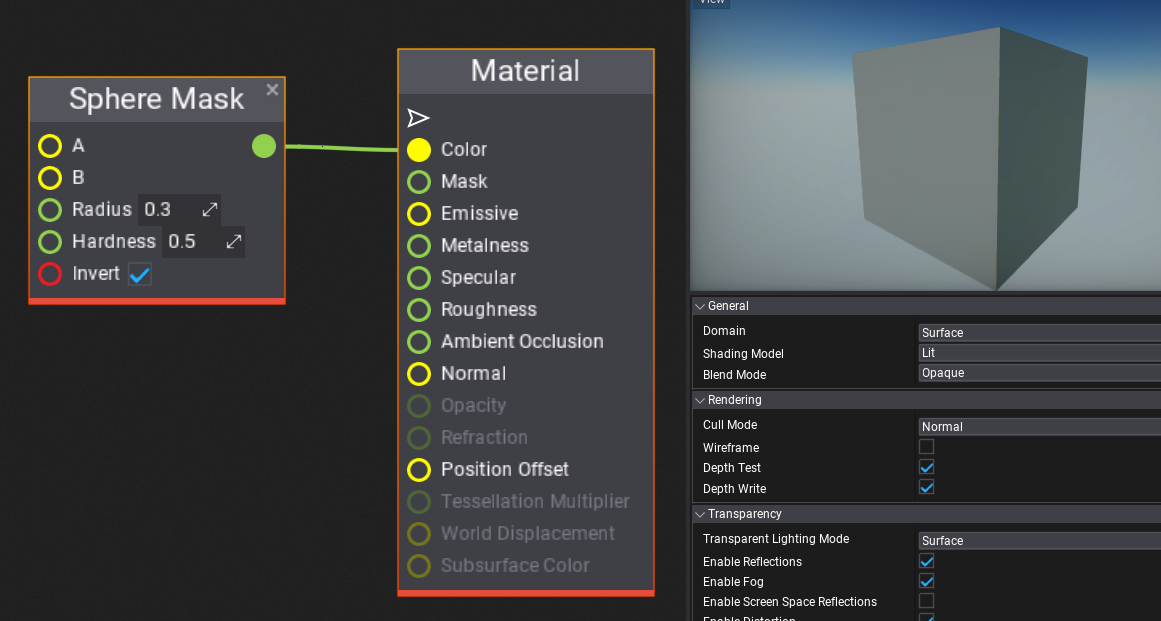Click the Metalness input pin
The height and width of the screenshot is (621, 1161).
(418, 245)
